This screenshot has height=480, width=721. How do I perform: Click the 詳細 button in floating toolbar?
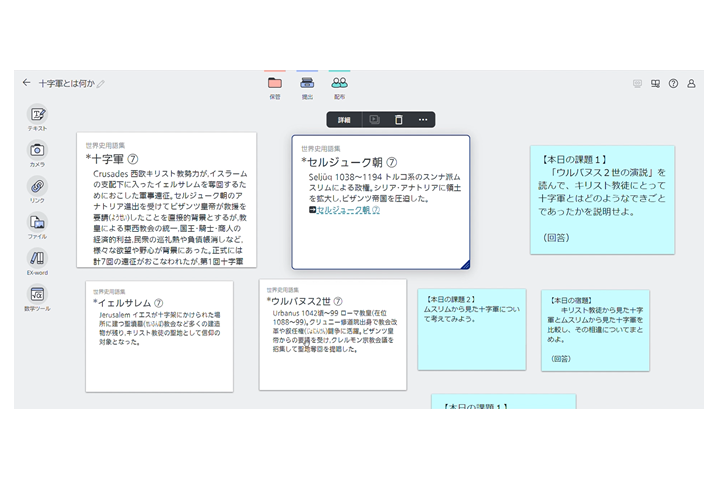coord(344,120)
